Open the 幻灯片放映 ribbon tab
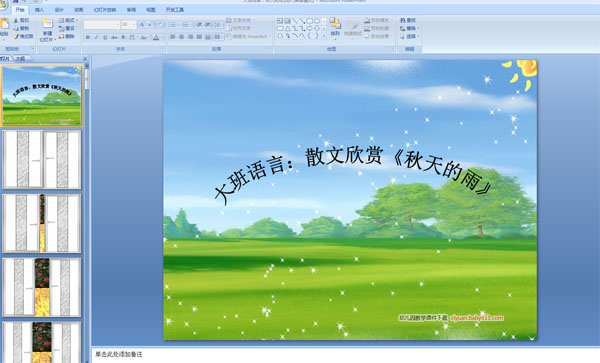 (105, 10)
